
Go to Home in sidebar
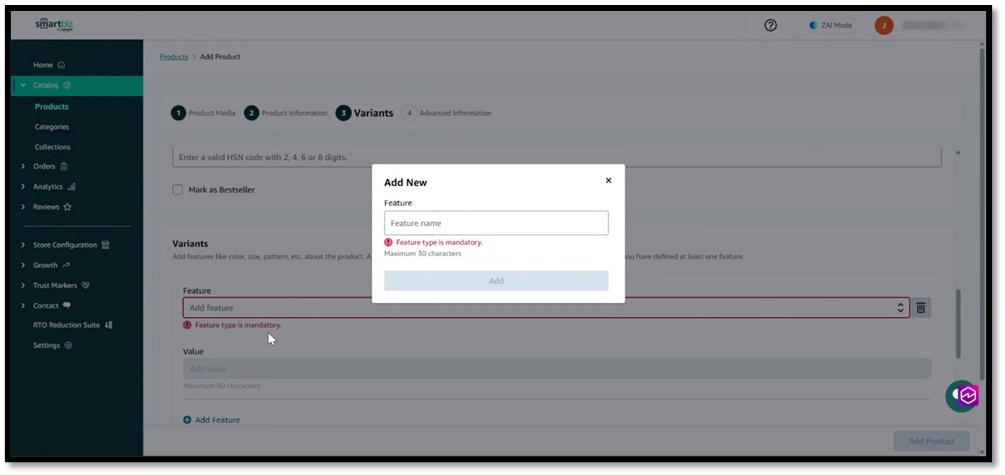pyautogui.click(x=49, y=65)
